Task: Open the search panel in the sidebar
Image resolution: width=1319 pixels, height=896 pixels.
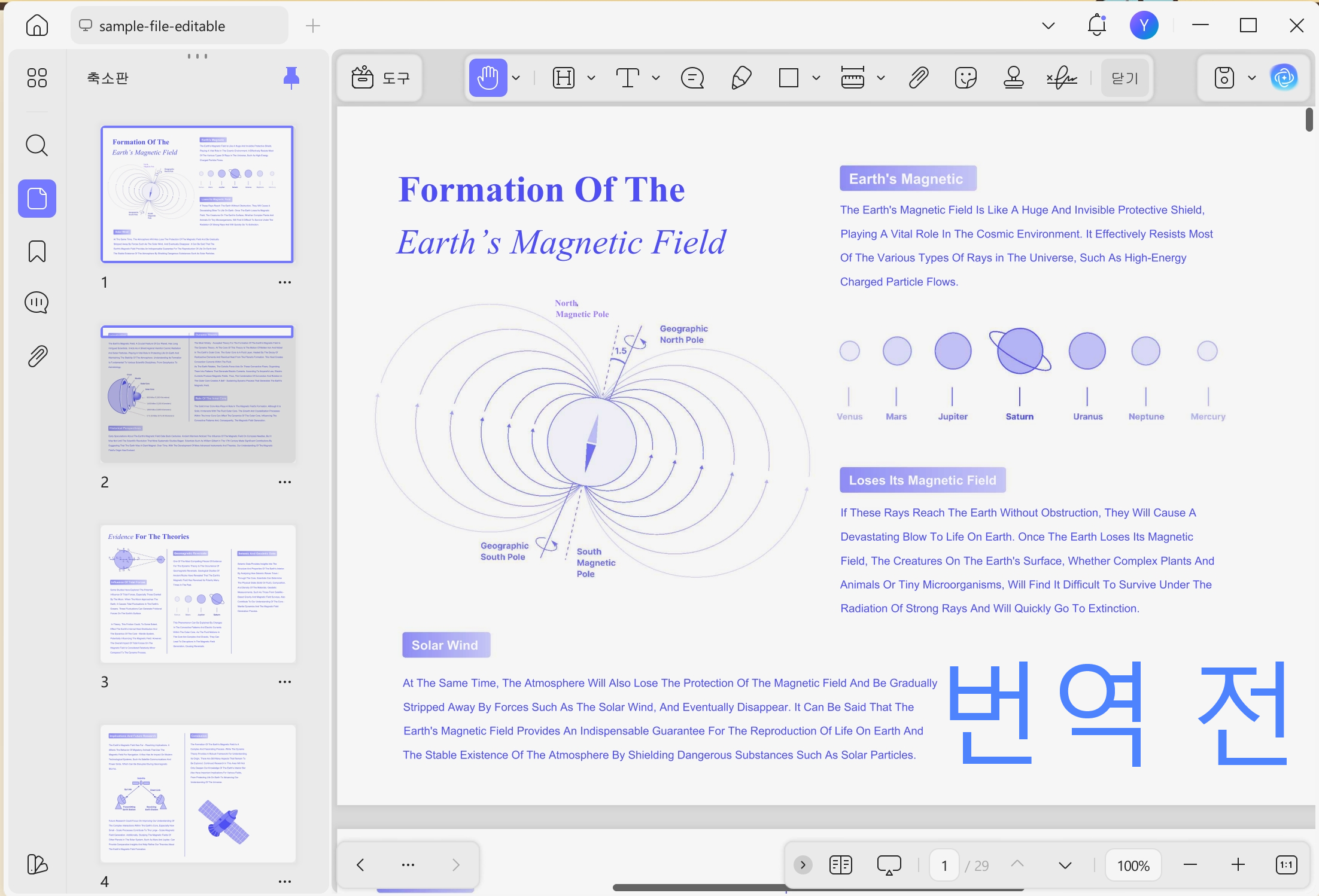Action: coord(37,145)
